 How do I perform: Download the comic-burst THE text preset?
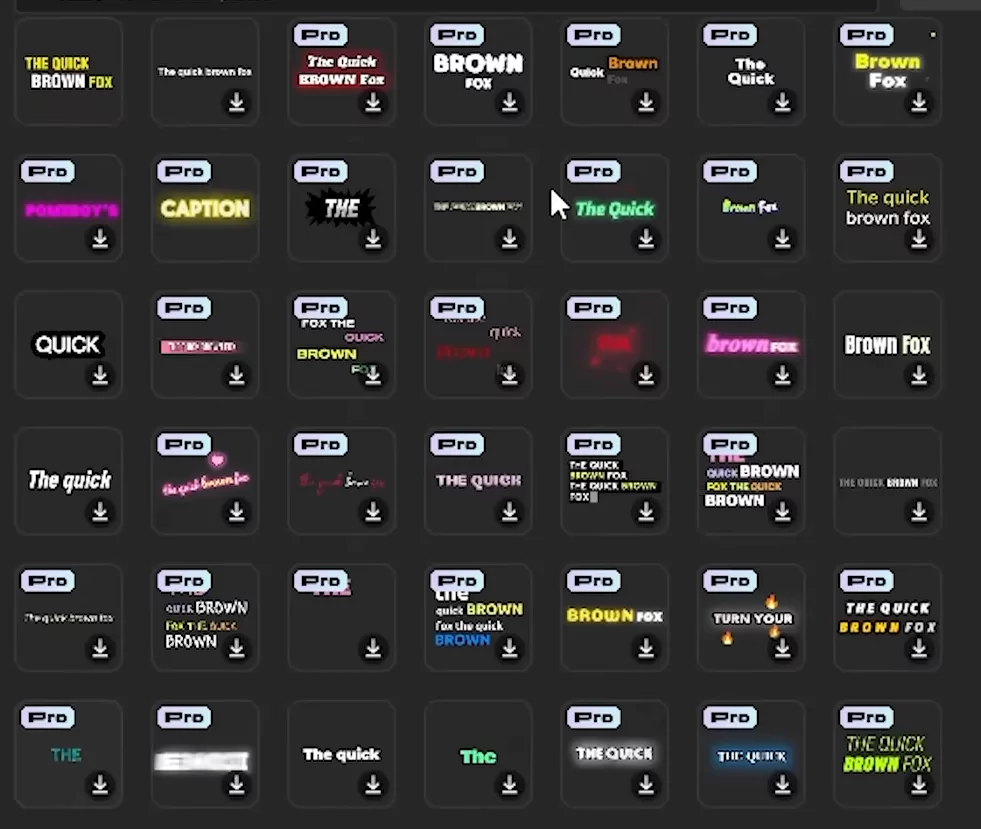(373, 239)
